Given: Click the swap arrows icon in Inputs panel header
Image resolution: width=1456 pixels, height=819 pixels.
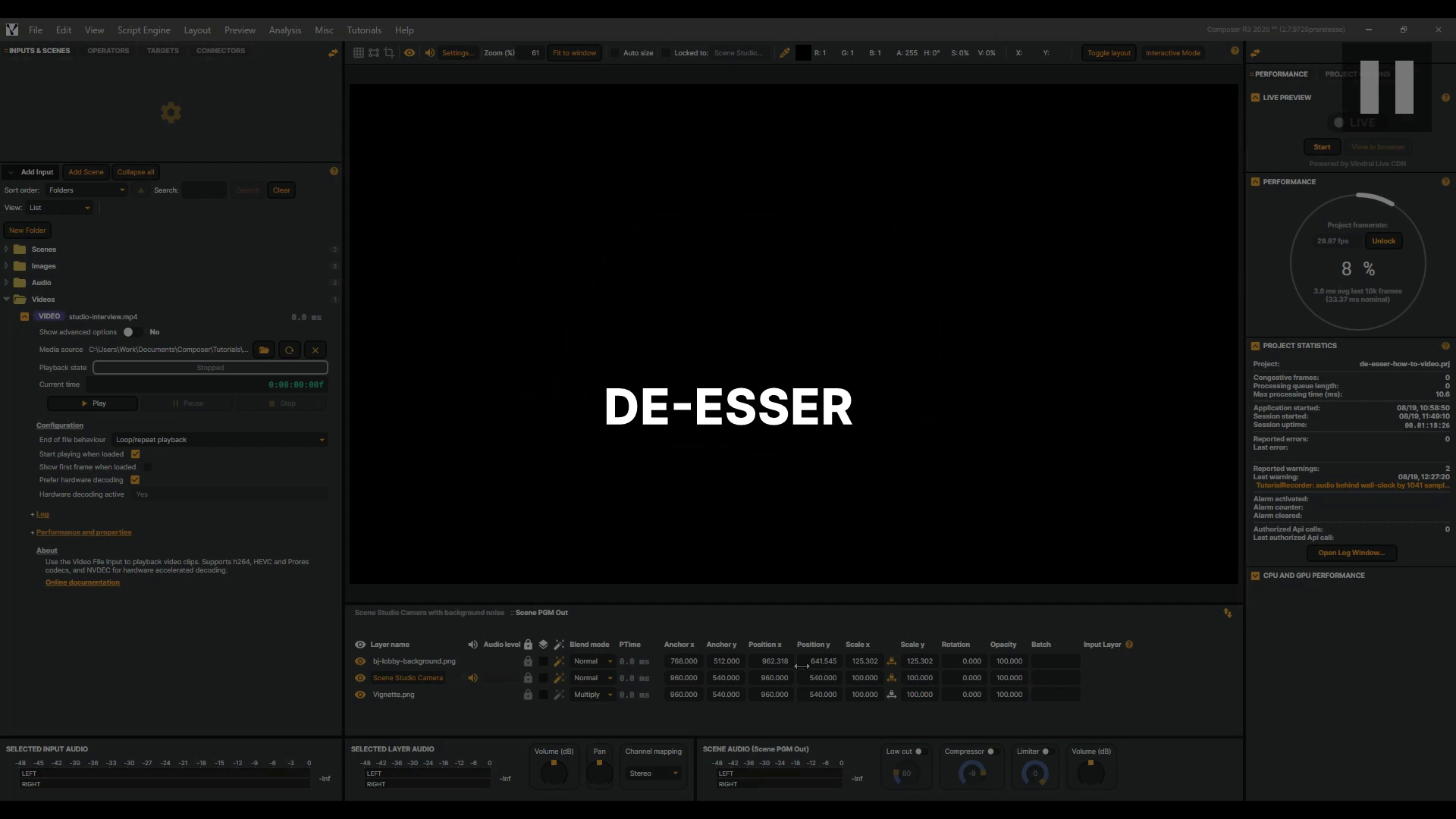Looking at the screenshot, I should click(x=333, y=52).
